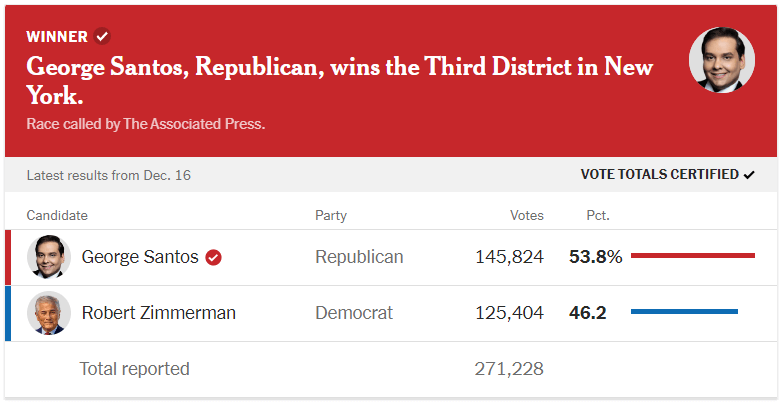The width and height of the screenshot is (780, 408).
Task: Open George Santos's large banner portrait
Action: tap(722, 61)
